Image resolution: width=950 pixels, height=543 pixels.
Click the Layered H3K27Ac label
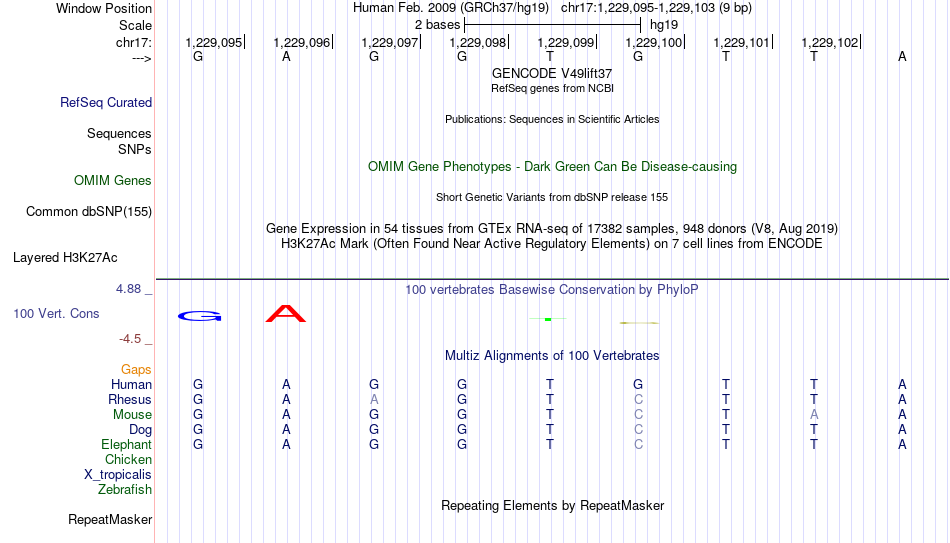click(x=65, y=258)
